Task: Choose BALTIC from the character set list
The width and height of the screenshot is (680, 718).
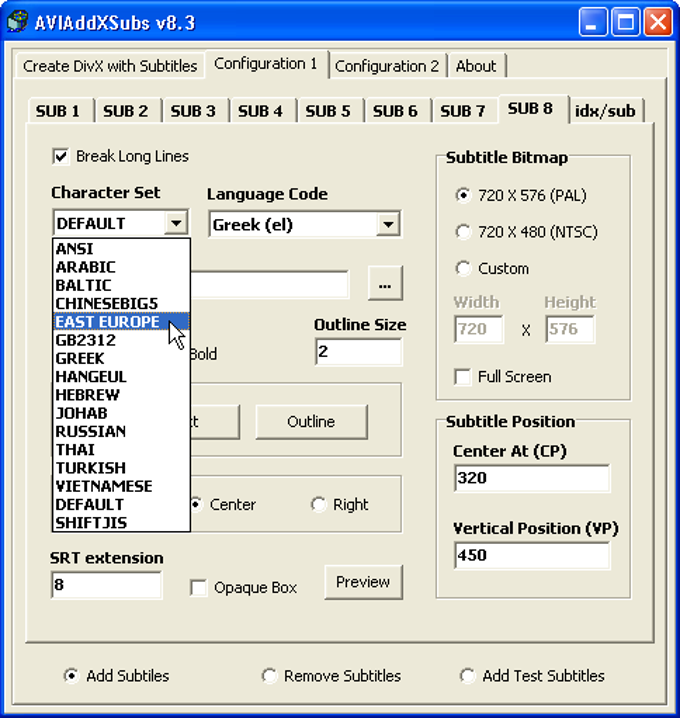Action: 121,285
